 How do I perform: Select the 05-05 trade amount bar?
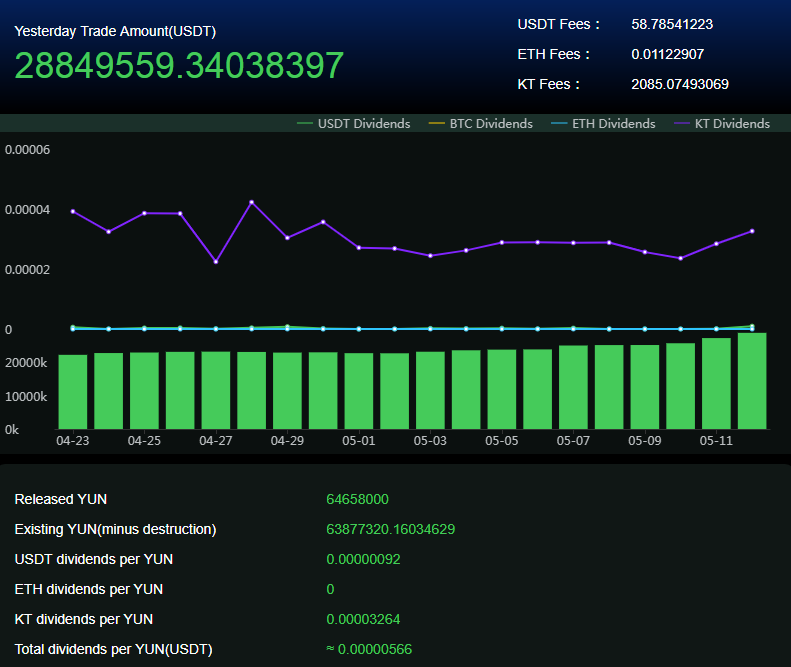tap(502, 390)
